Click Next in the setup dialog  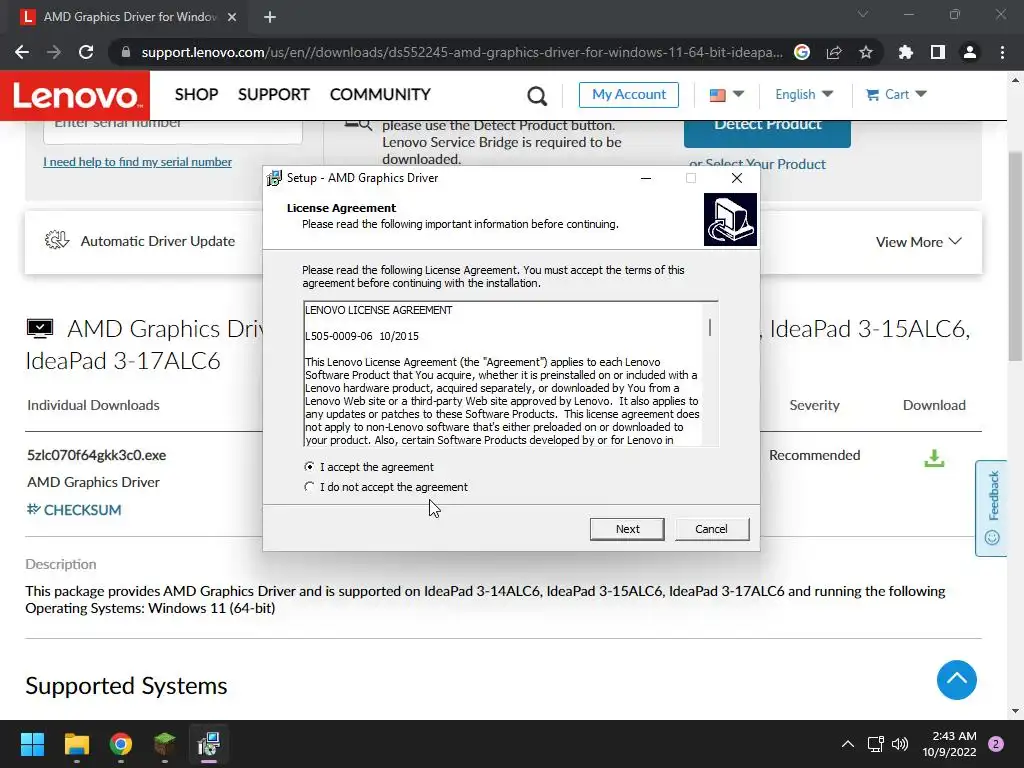(x=627, y=529)
